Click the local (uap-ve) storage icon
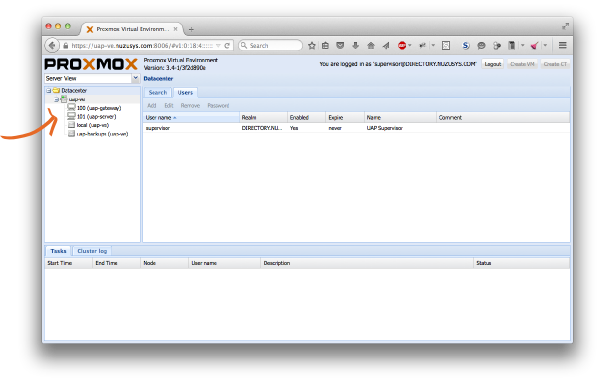Viewport: 600px width, 381px height. click(71, 125)
